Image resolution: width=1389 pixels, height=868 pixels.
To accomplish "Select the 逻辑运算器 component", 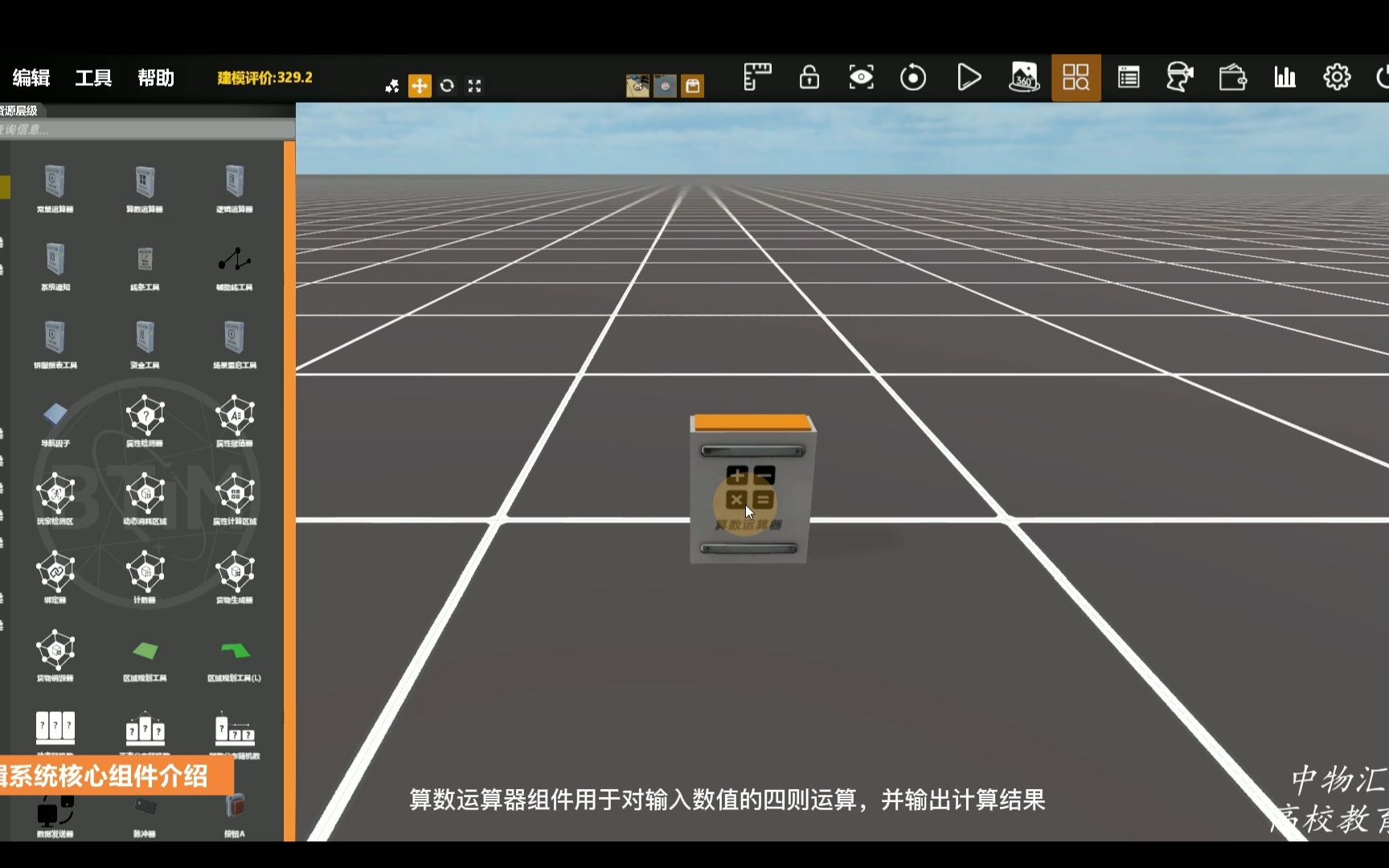I will [235, 188].
